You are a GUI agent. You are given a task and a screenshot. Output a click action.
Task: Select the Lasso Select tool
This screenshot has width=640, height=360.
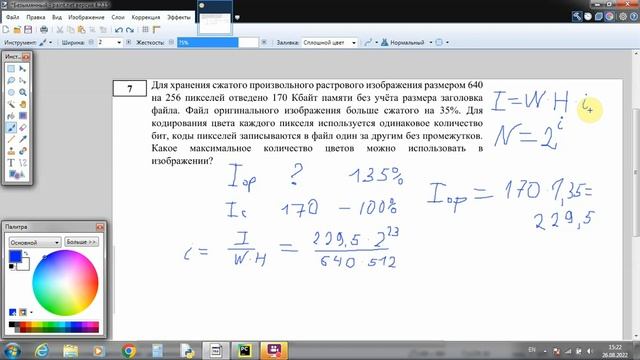point(11,80)
